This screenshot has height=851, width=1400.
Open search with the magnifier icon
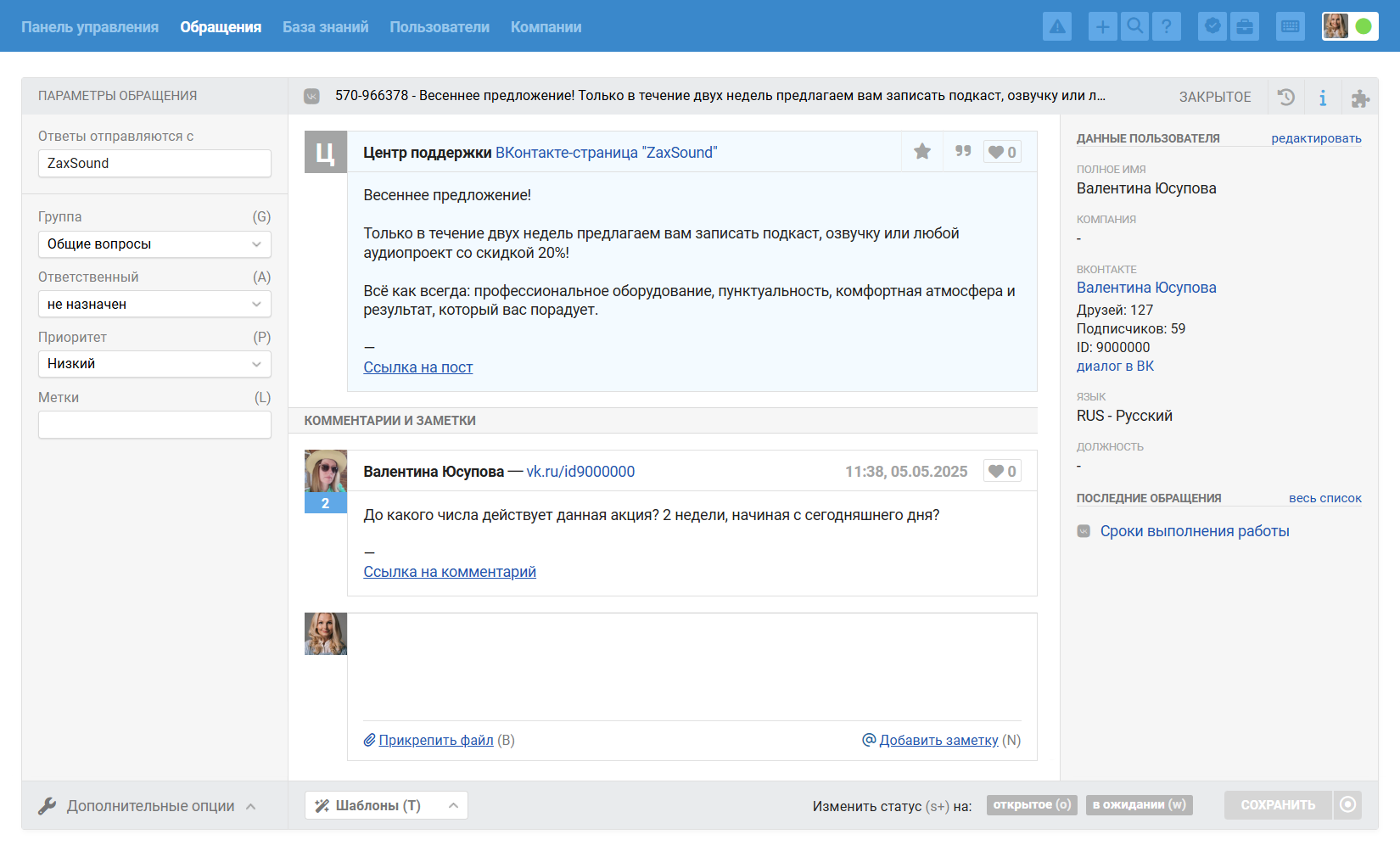(1134, 26)
